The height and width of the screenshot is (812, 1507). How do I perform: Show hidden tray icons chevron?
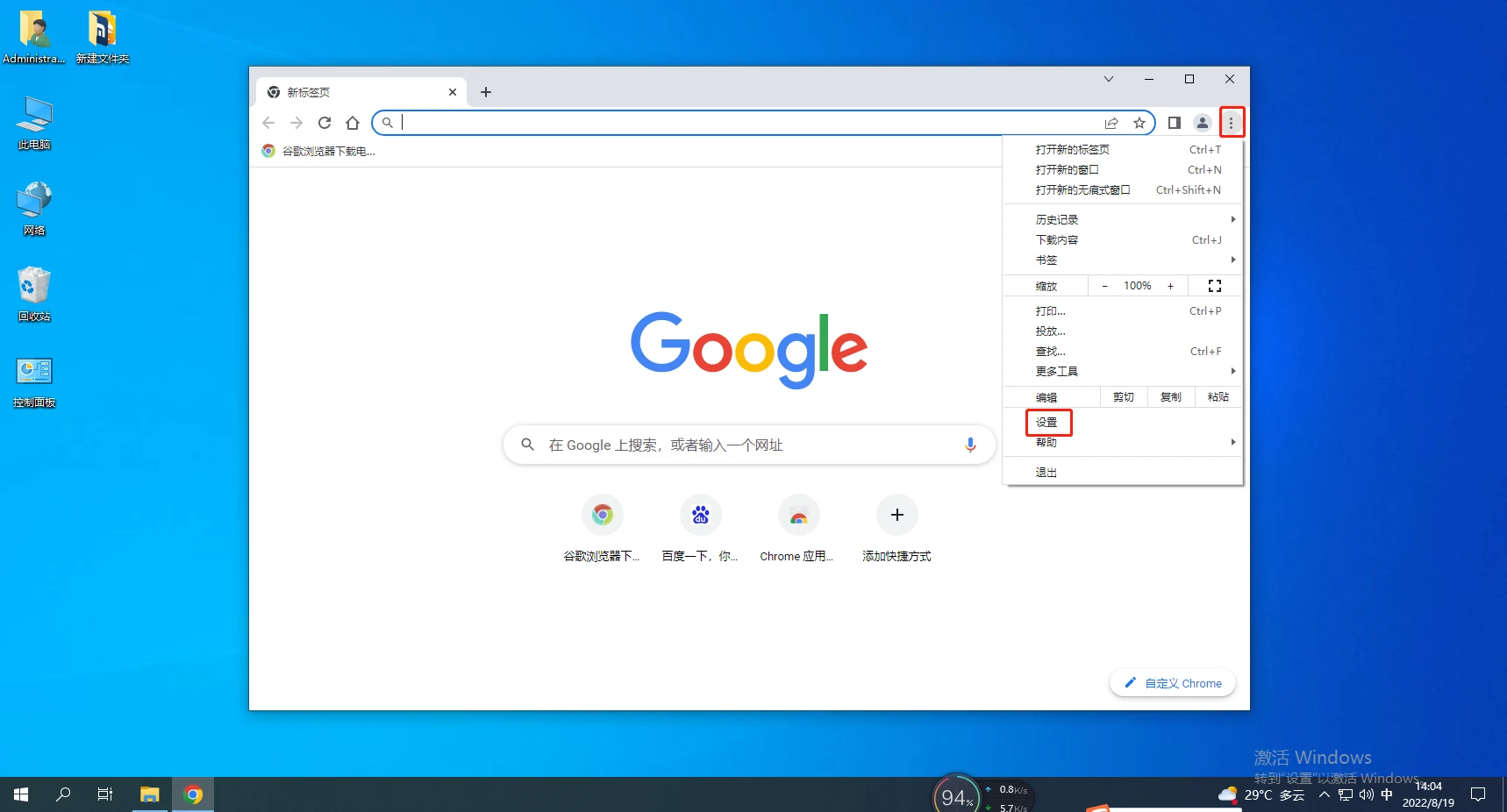(x=1325, y=794)
